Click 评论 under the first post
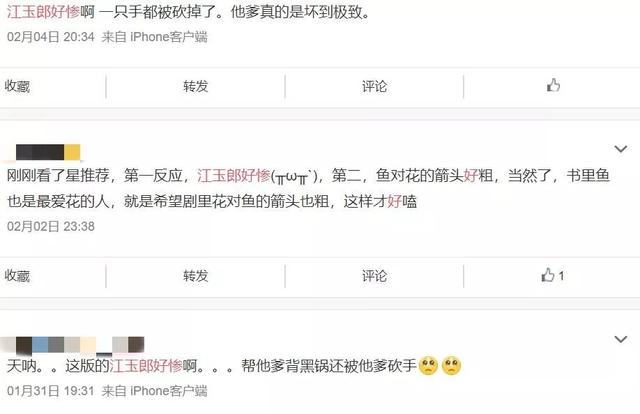The width and height of the screenshot is (640, 414). [374, 86]
